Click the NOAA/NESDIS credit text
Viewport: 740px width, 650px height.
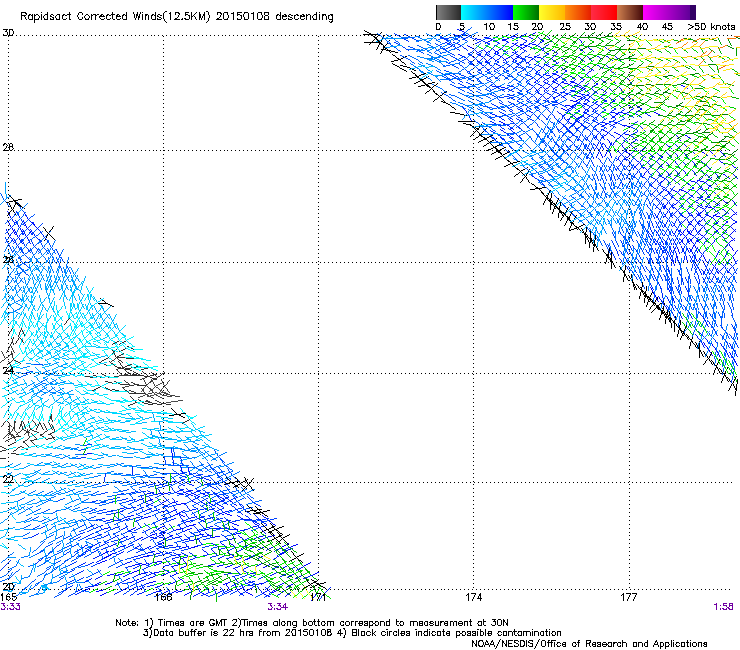coord(589,644)
